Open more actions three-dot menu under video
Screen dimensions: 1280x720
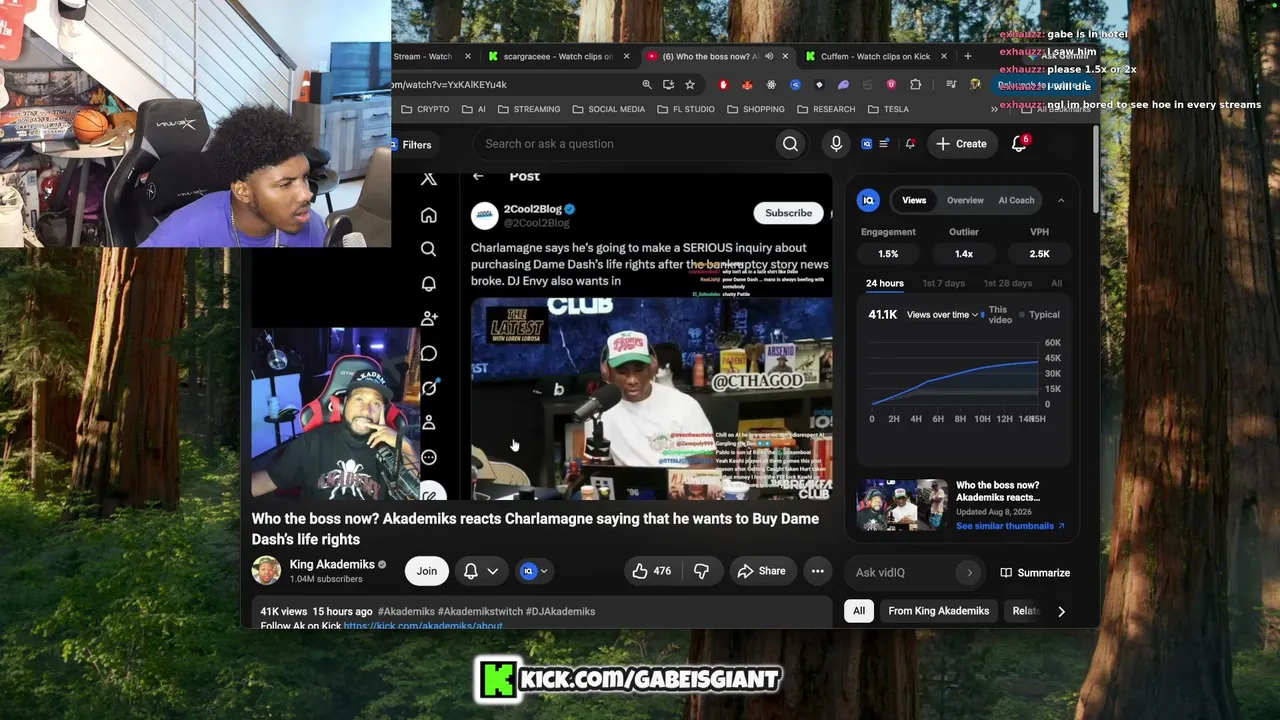coord(817,571)
